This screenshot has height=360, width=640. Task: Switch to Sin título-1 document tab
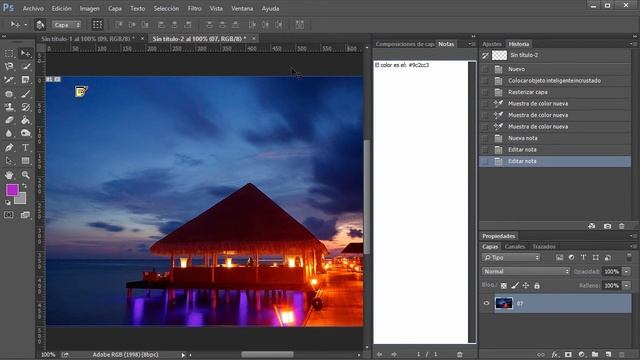pos(88,38)
